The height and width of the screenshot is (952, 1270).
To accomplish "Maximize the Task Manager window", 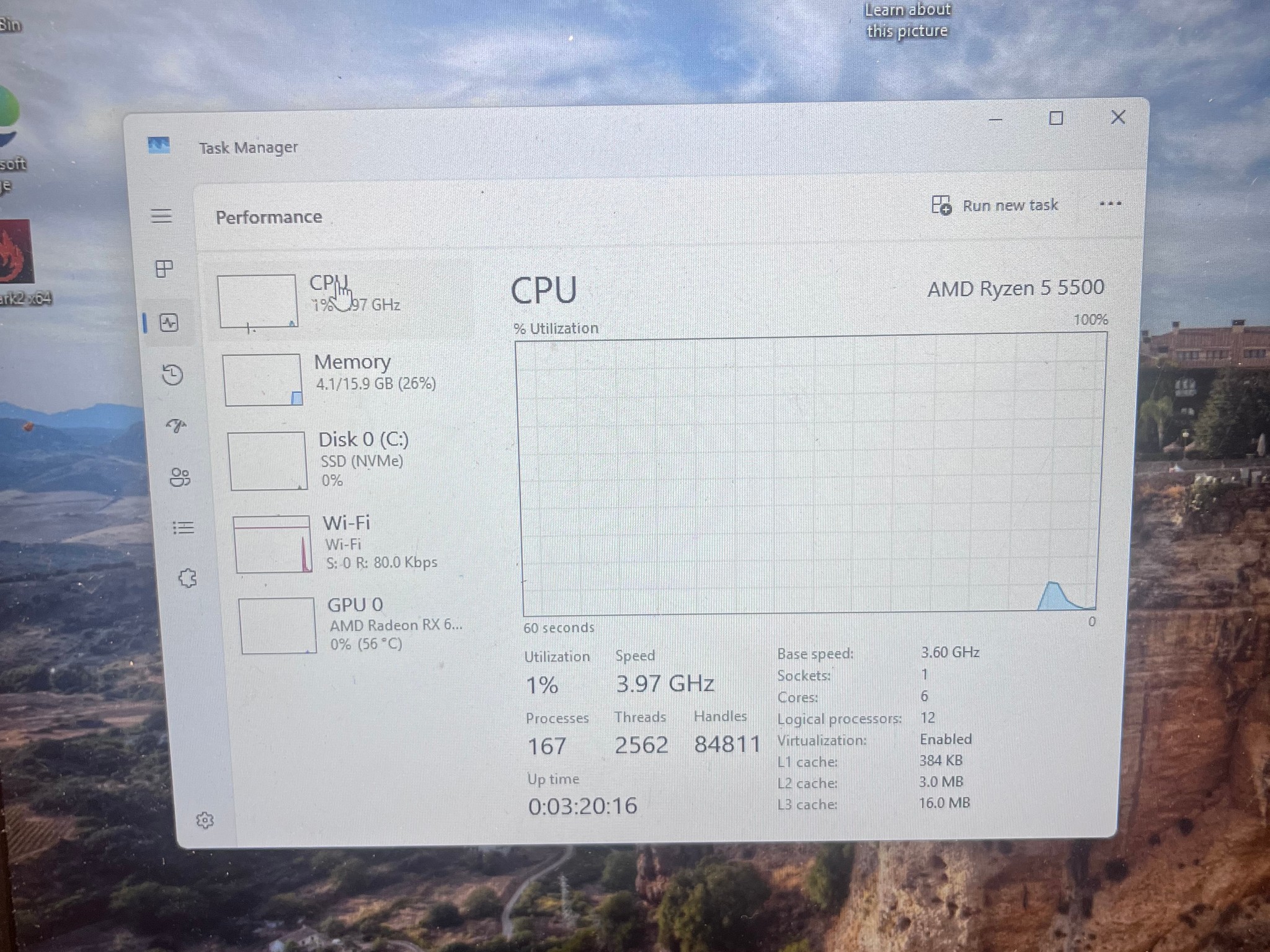I will [x=1056, y=118].
